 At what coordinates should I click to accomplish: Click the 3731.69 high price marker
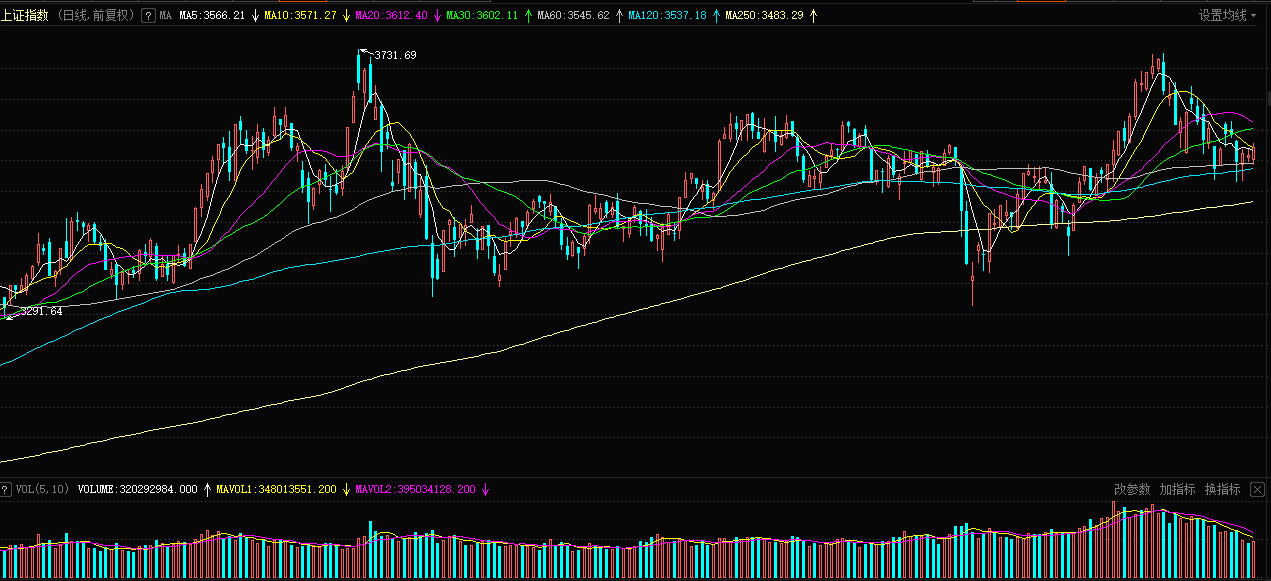pos(395,55)
